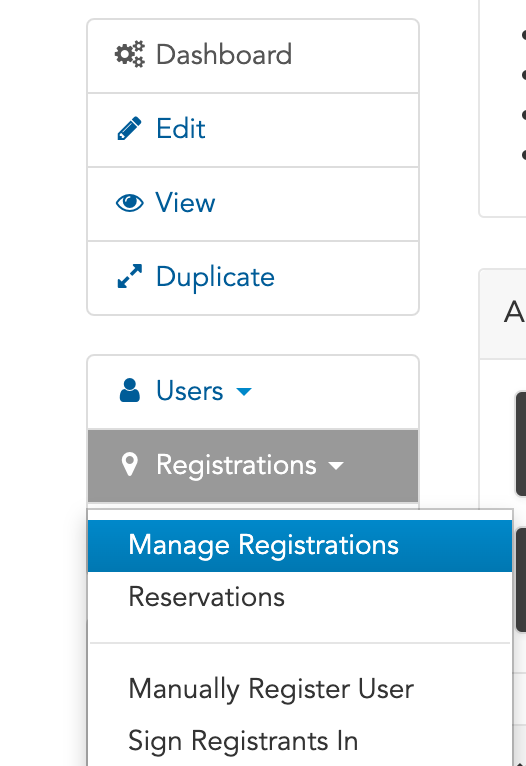The image size is (526, 766).
Task: Click the Duplicate arrows icon
Action: [x=129, y=277]
